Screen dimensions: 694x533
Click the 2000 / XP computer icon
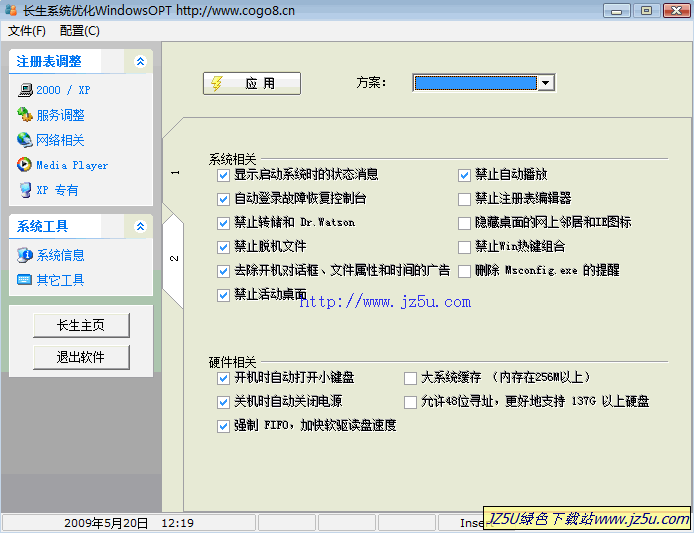click(x=25, y=90)
